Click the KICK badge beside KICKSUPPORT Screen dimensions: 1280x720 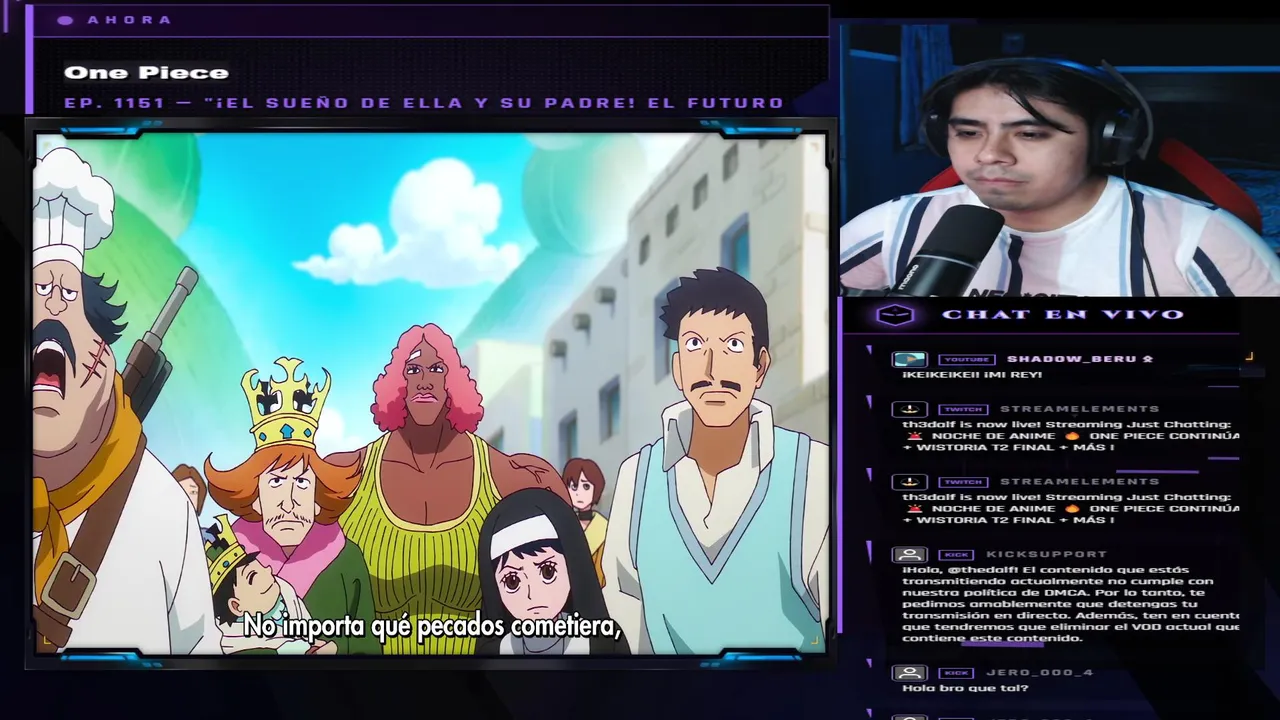tap(956, 555)
